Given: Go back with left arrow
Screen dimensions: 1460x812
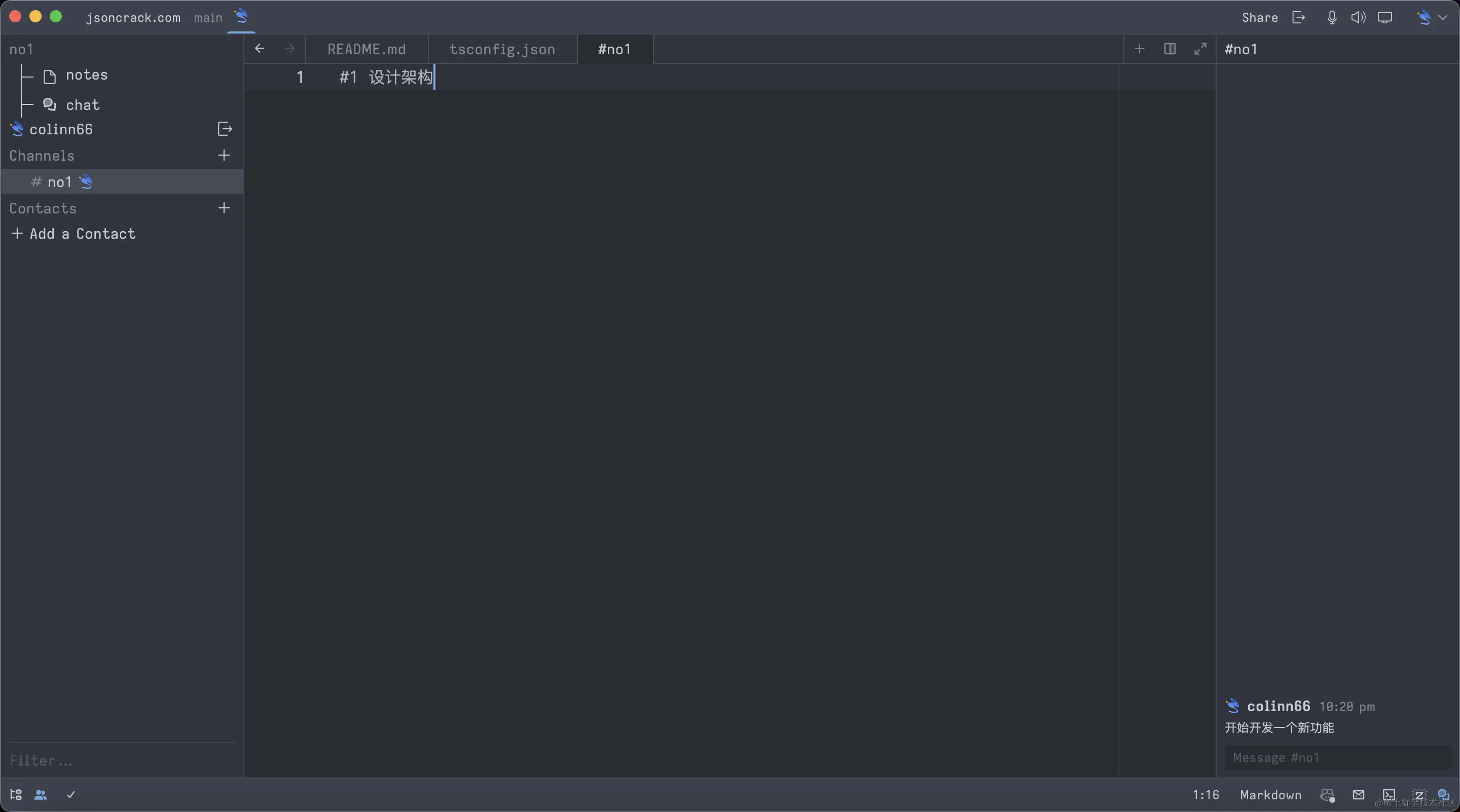Looking at the screenshot, I should tap(260, 49).
